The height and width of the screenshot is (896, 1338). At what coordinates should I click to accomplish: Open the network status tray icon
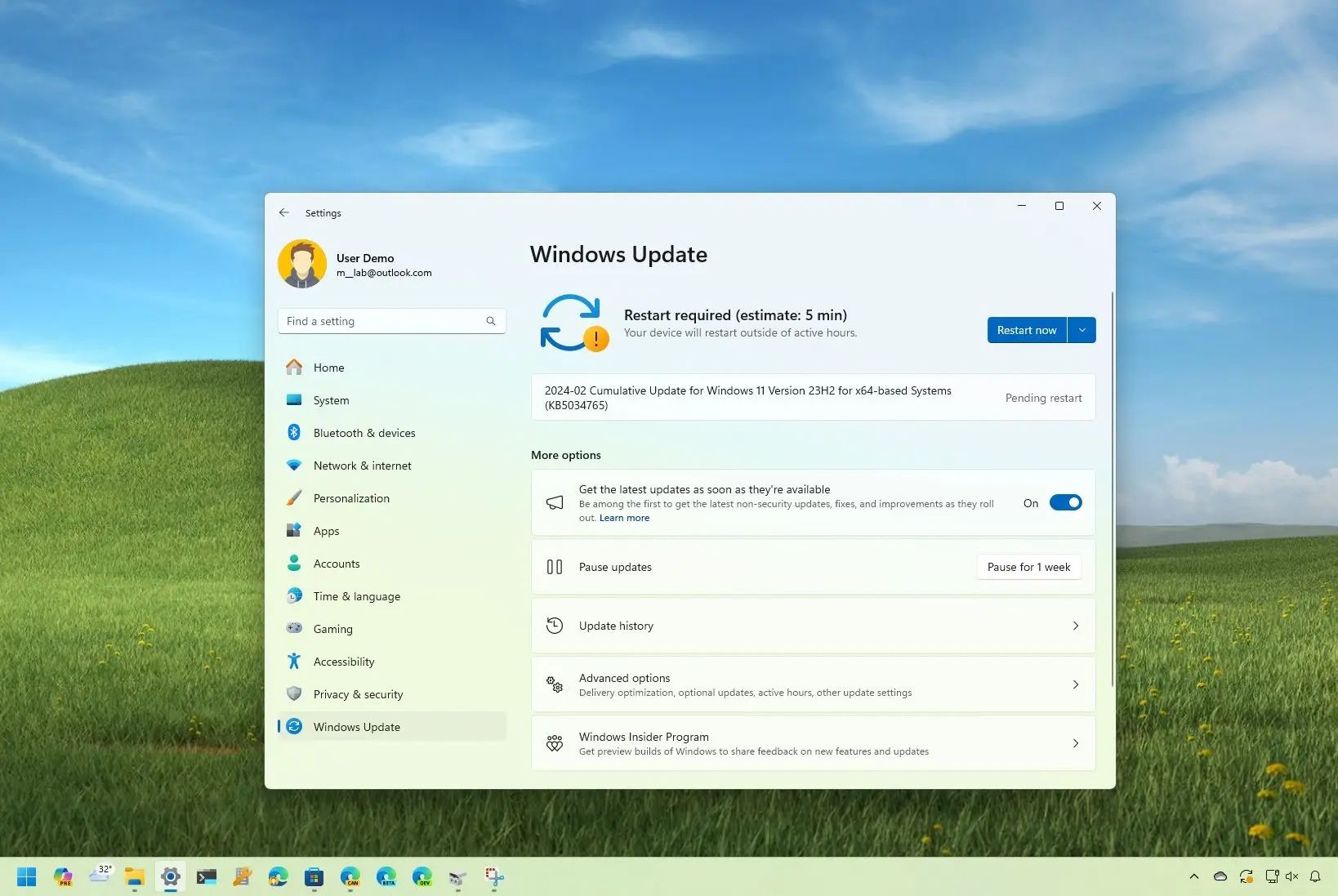point(1273,876)
